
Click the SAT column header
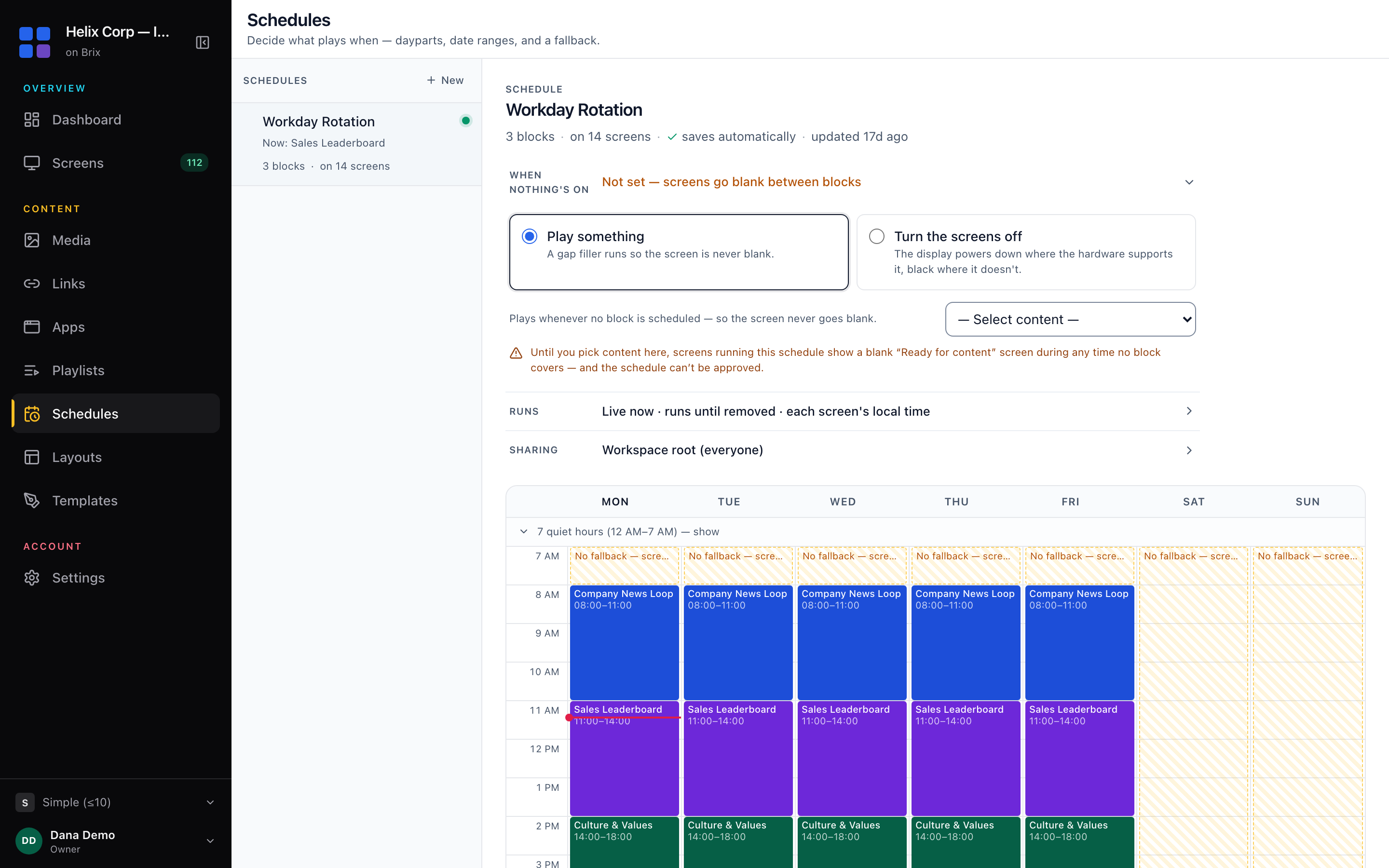(1193, 502)
